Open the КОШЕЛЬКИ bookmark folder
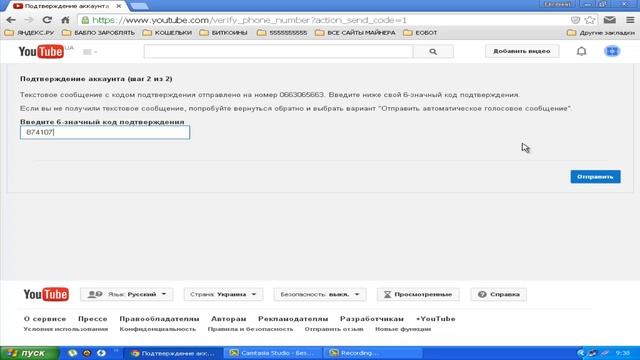 (x=167, y=33)
